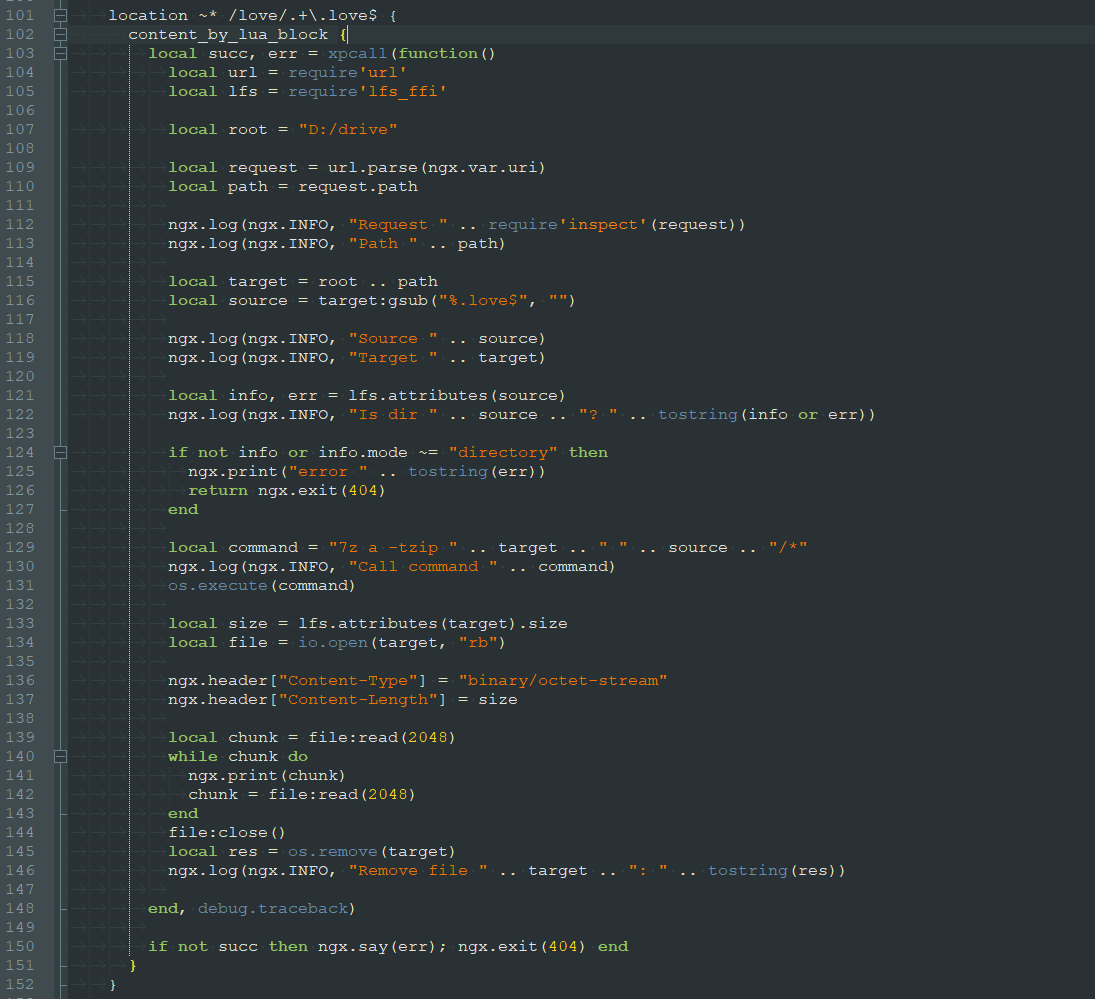Click url.parse(ngx.var.uri) on line 109

[x=437, y=168]
